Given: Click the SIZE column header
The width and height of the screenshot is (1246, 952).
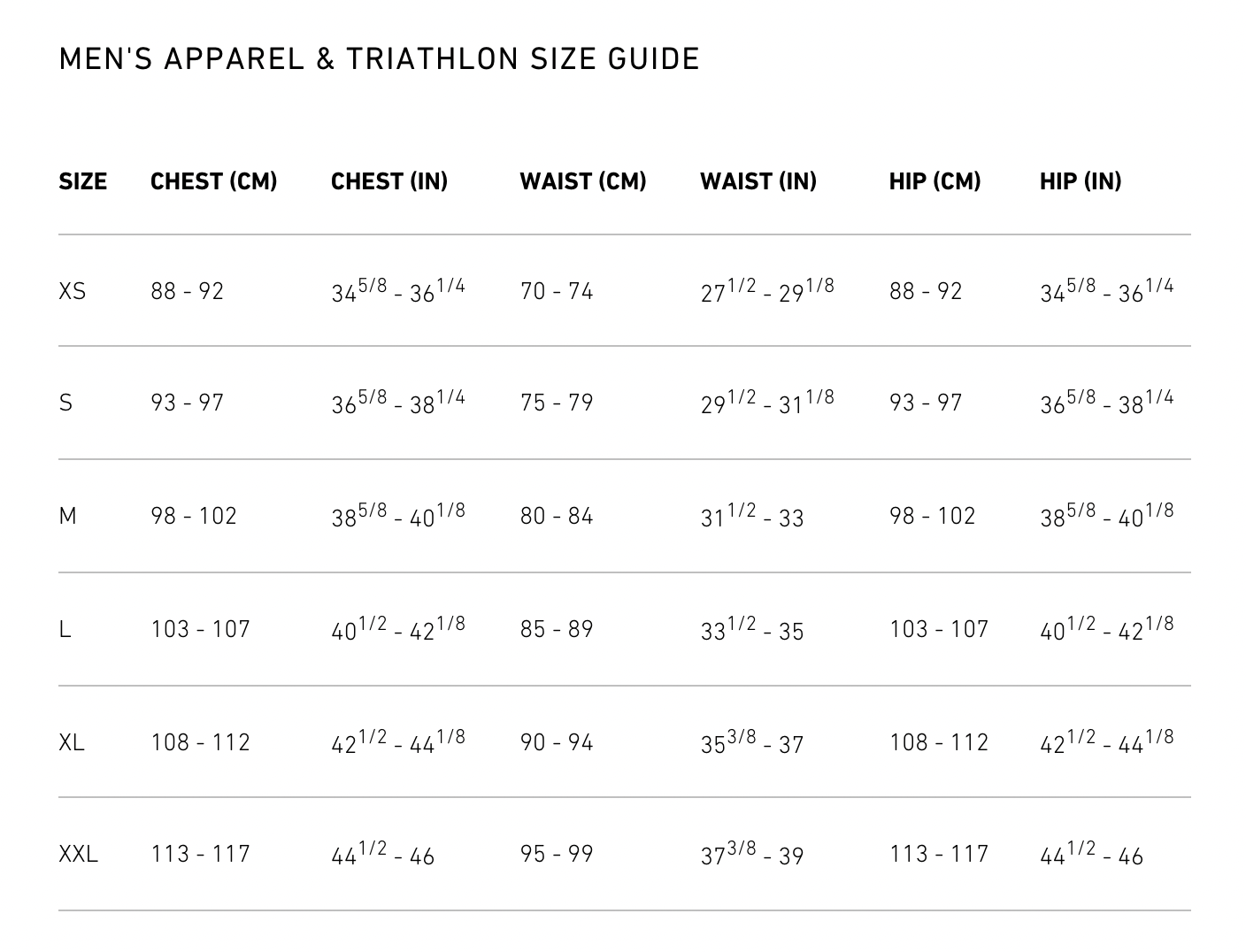Looking at the screenshot, I should [x=82, y=181].
